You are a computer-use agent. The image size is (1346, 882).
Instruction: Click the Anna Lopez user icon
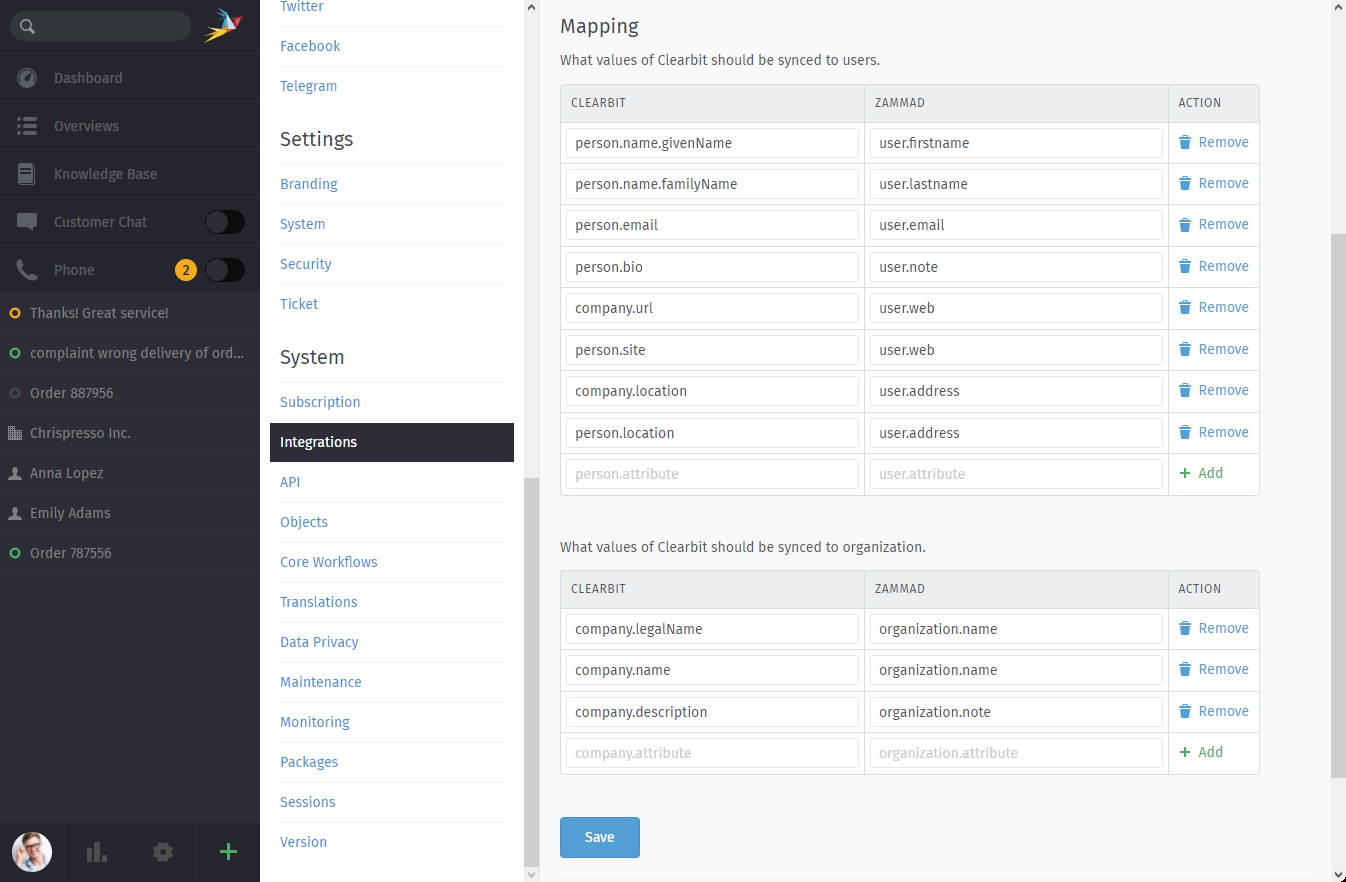15,473
